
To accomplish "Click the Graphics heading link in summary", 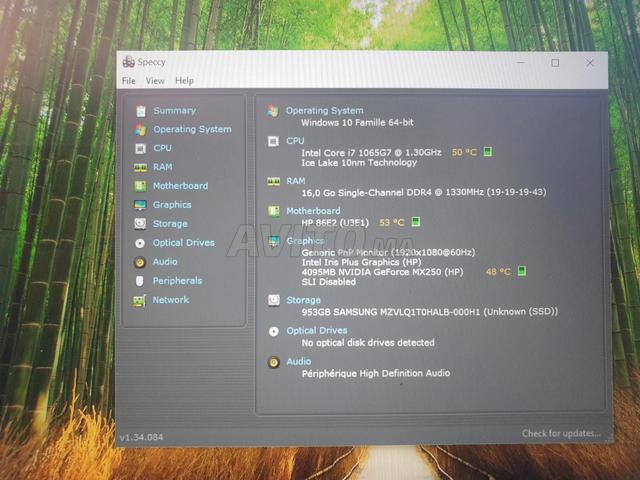I will tap(305, 241).
